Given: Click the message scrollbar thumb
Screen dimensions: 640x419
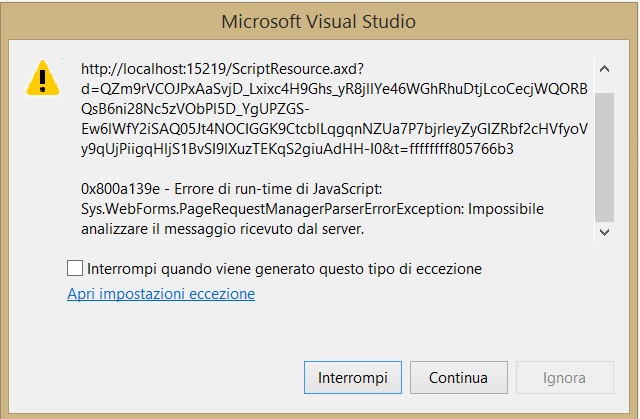Looking at the screenshot, I should tap(604, 157).
